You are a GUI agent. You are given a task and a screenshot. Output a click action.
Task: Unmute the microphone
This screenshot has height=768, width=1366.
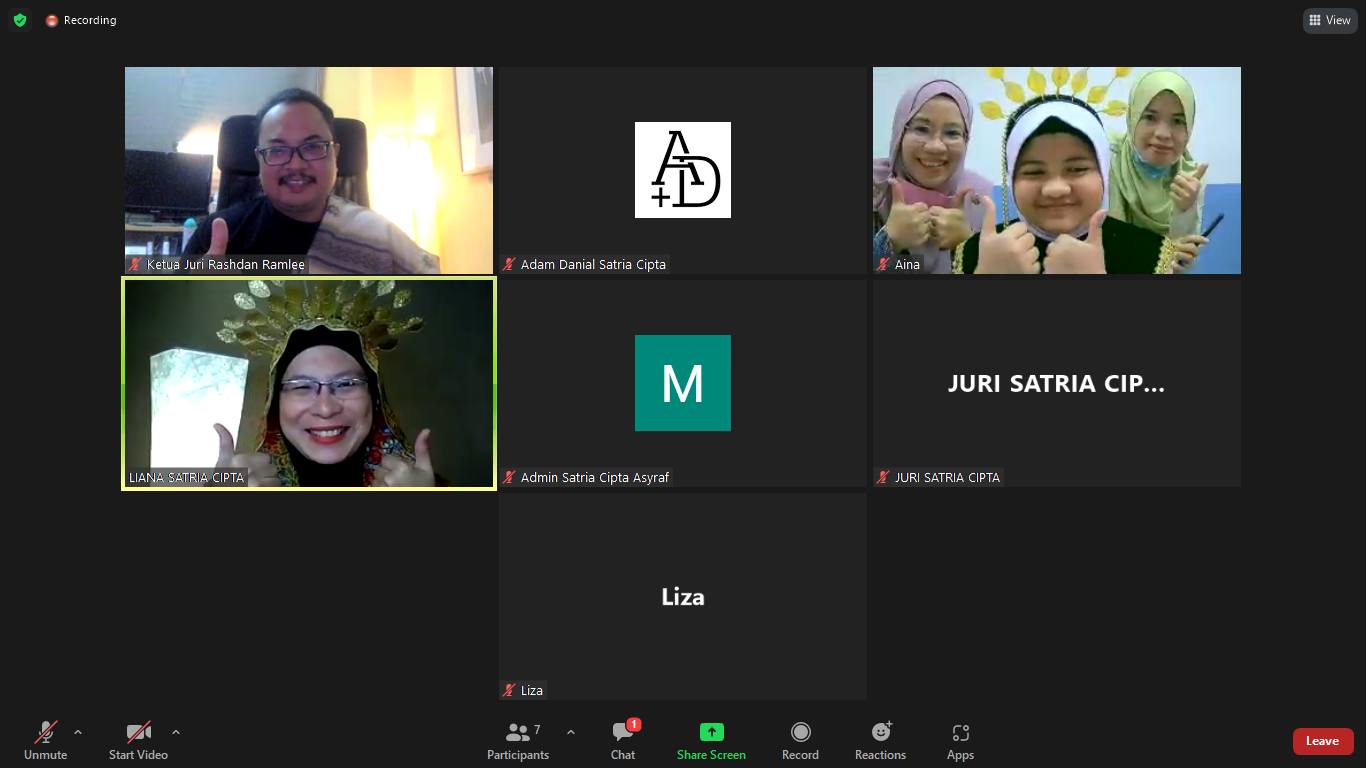click(45, 740)
